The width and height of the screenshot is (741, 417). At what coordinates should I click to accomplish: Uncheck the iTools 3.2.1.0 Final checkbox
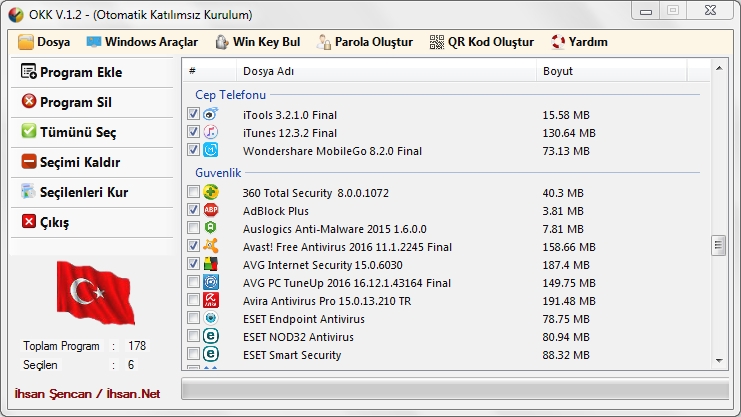[193, 114]
